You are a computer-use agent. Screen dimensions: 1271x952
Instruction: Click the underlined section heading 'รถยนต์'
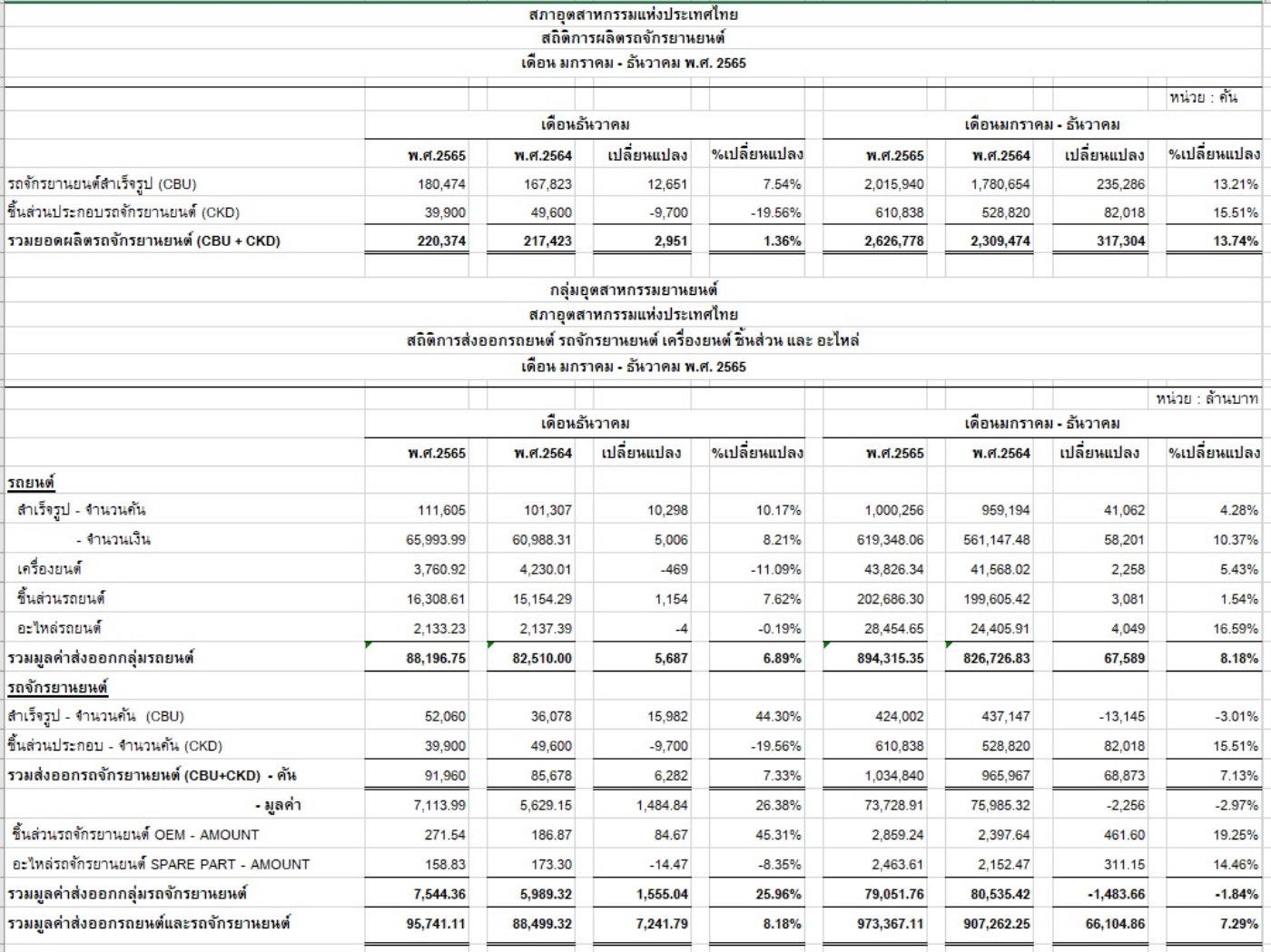[31, 482]
